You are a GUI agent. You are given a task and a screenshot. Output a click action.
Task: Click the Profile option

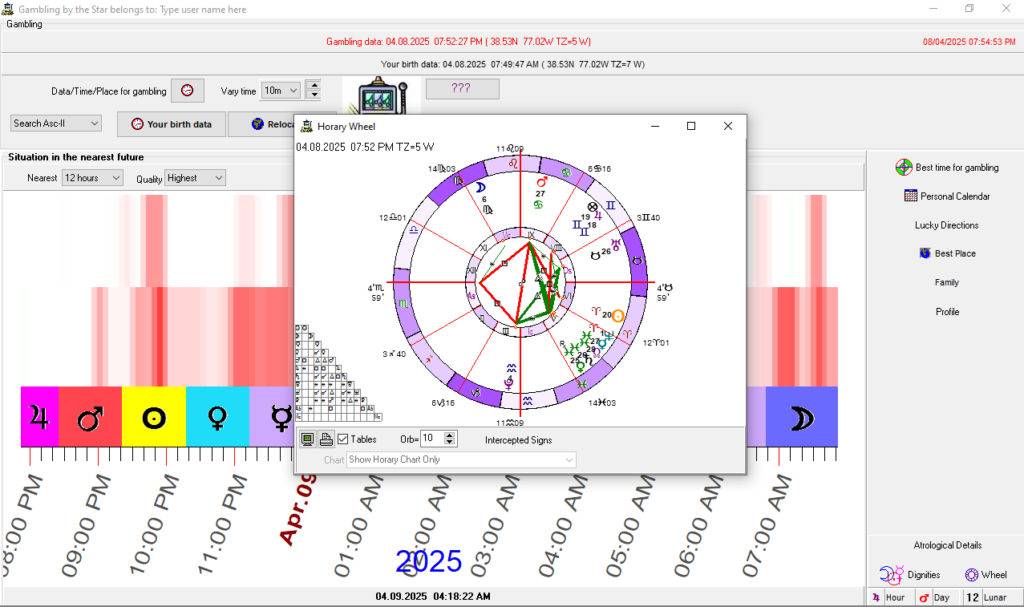pos(947,312)
